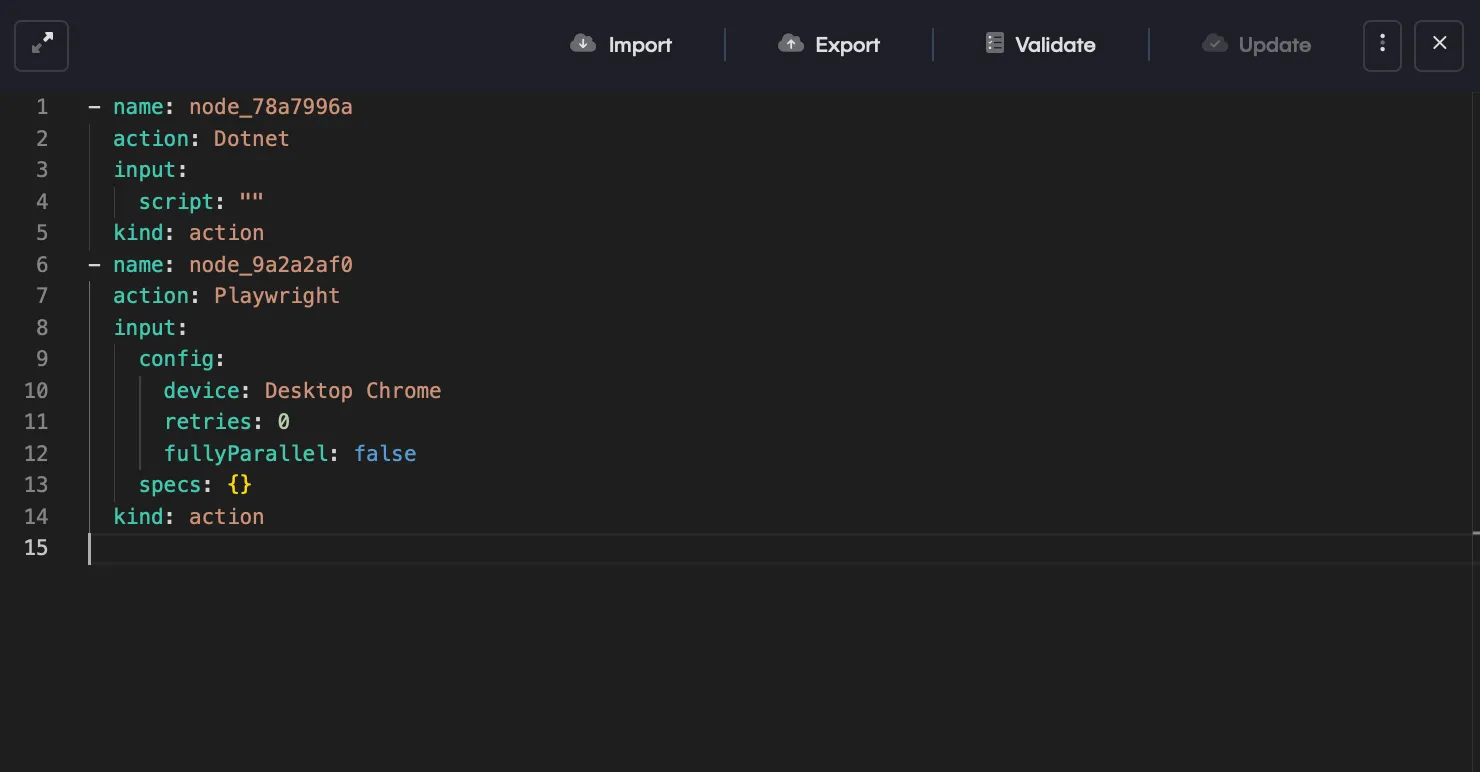Close the YAML editor panel
Screen dimensions: 1480x772
click(x=1439, y=45)
